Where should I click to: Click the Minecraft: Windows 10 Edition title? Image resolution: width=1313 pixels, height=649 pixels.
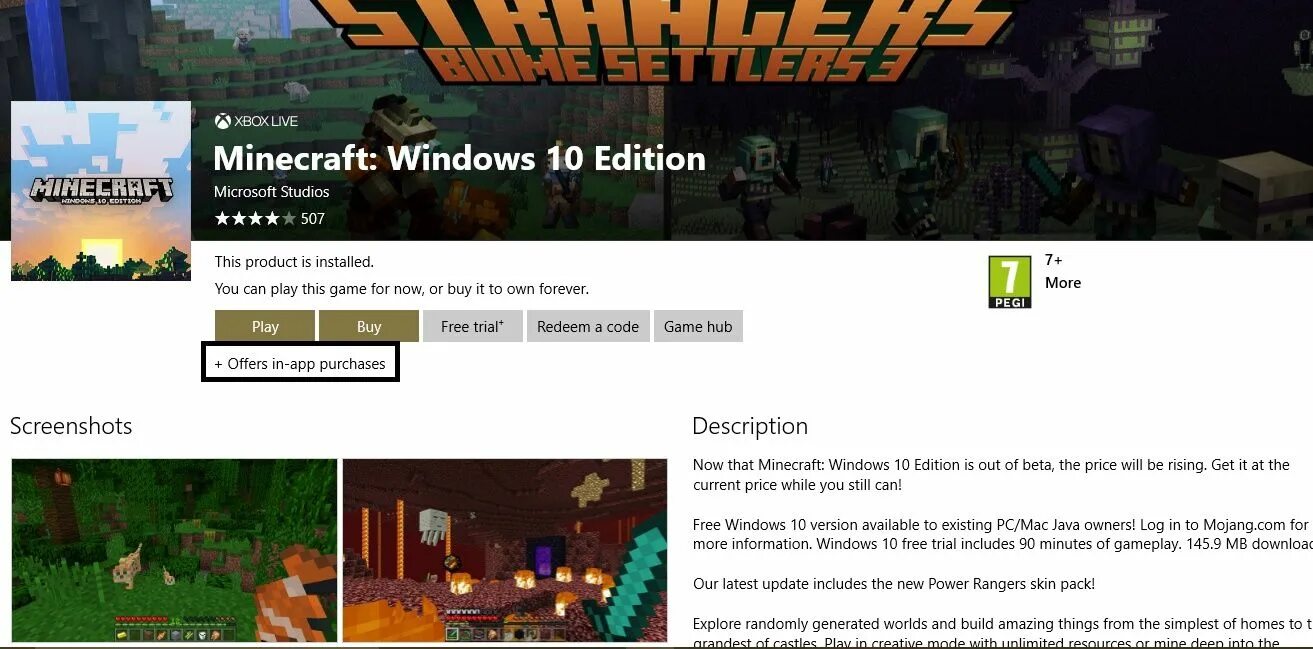pos(460,158)
